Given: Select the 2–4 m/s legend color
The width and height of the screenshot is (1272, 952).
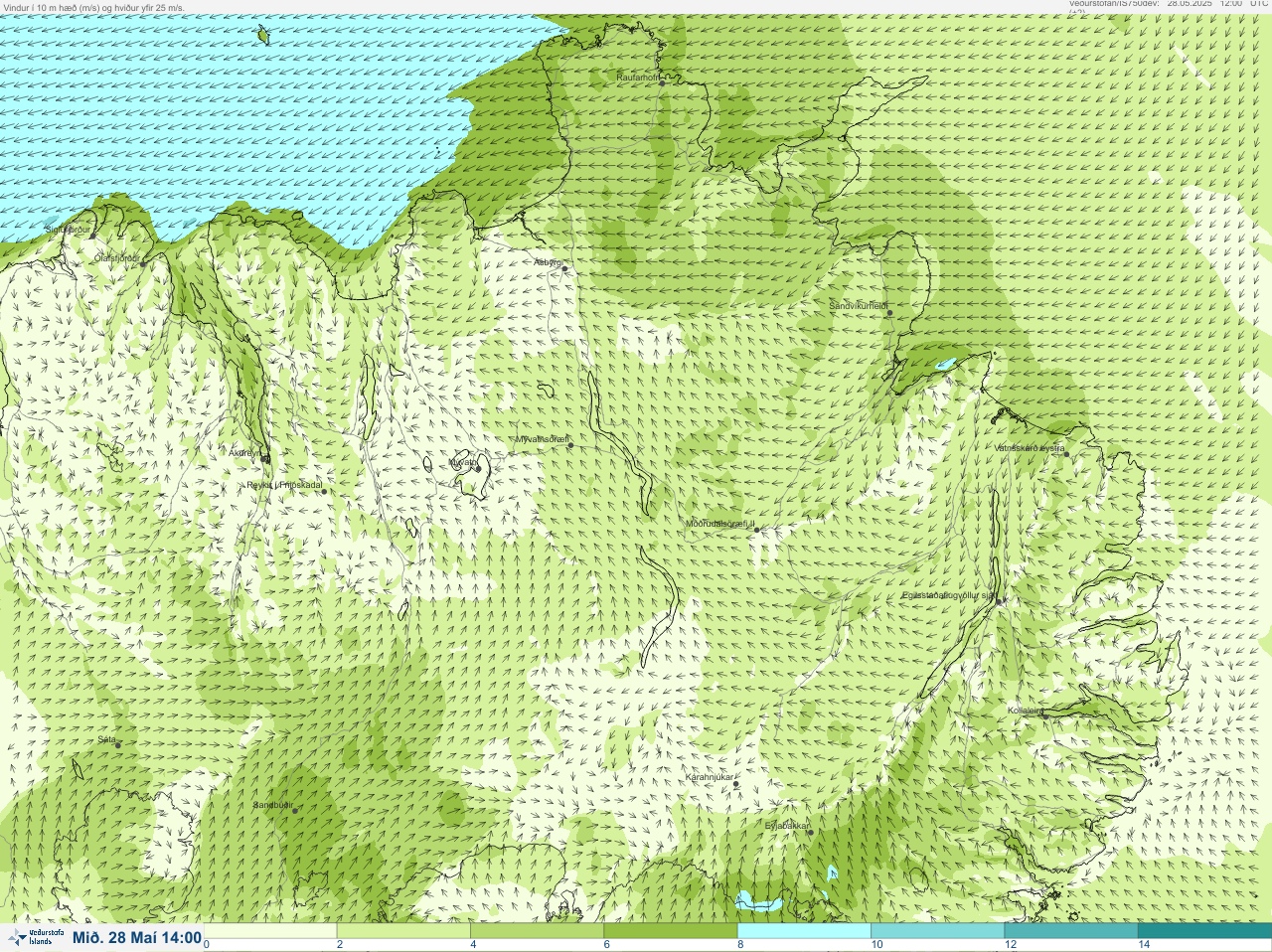Looking at the screenshot, I should click(x=403, y=931).
